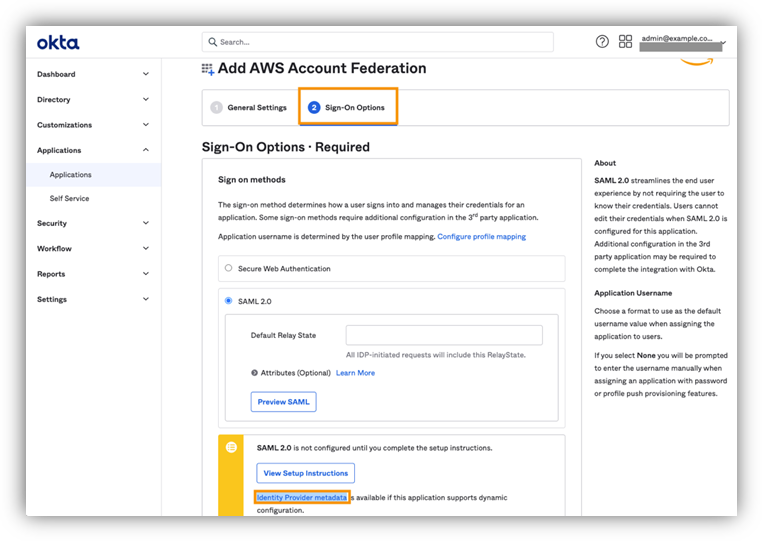Click the Preview SAML button
This screenshot has width=762, height=541.
[x=283, y=402]
